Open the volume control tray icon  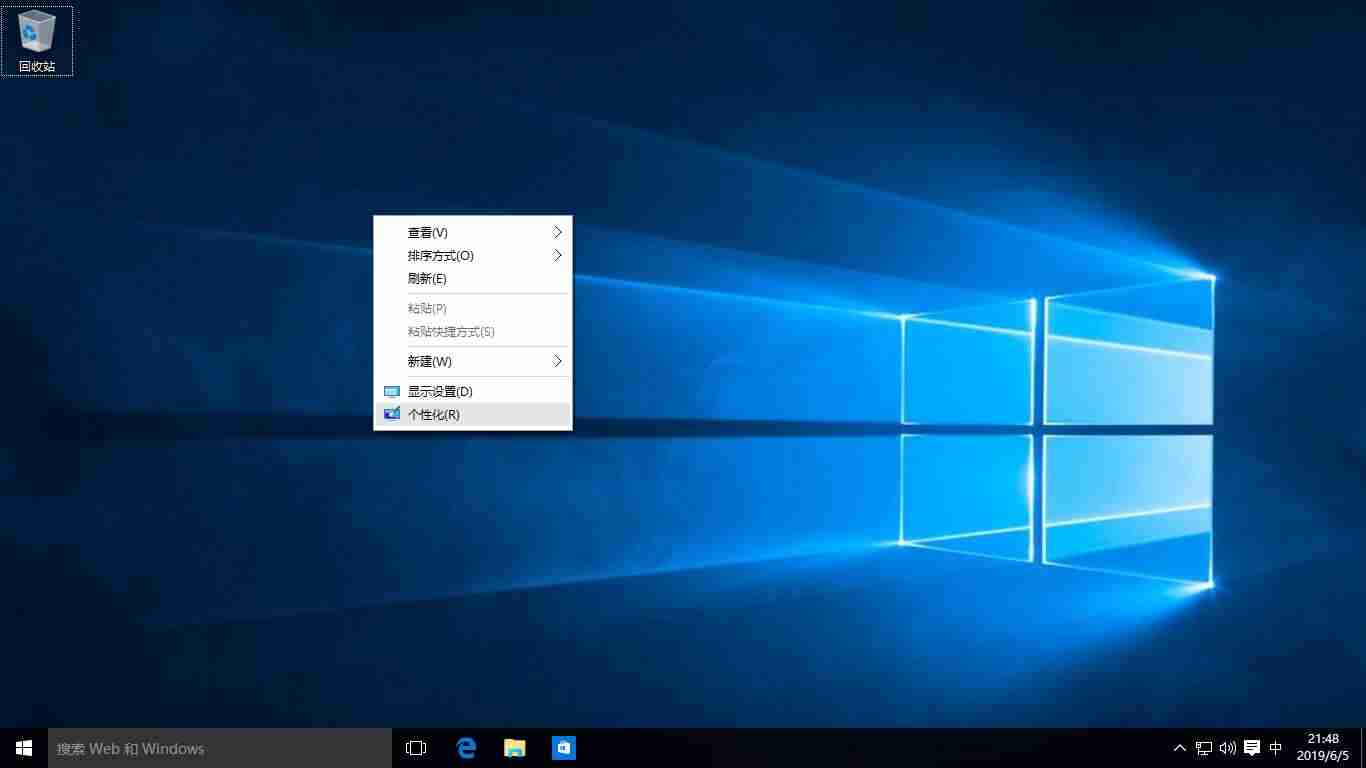[1228, 748]
